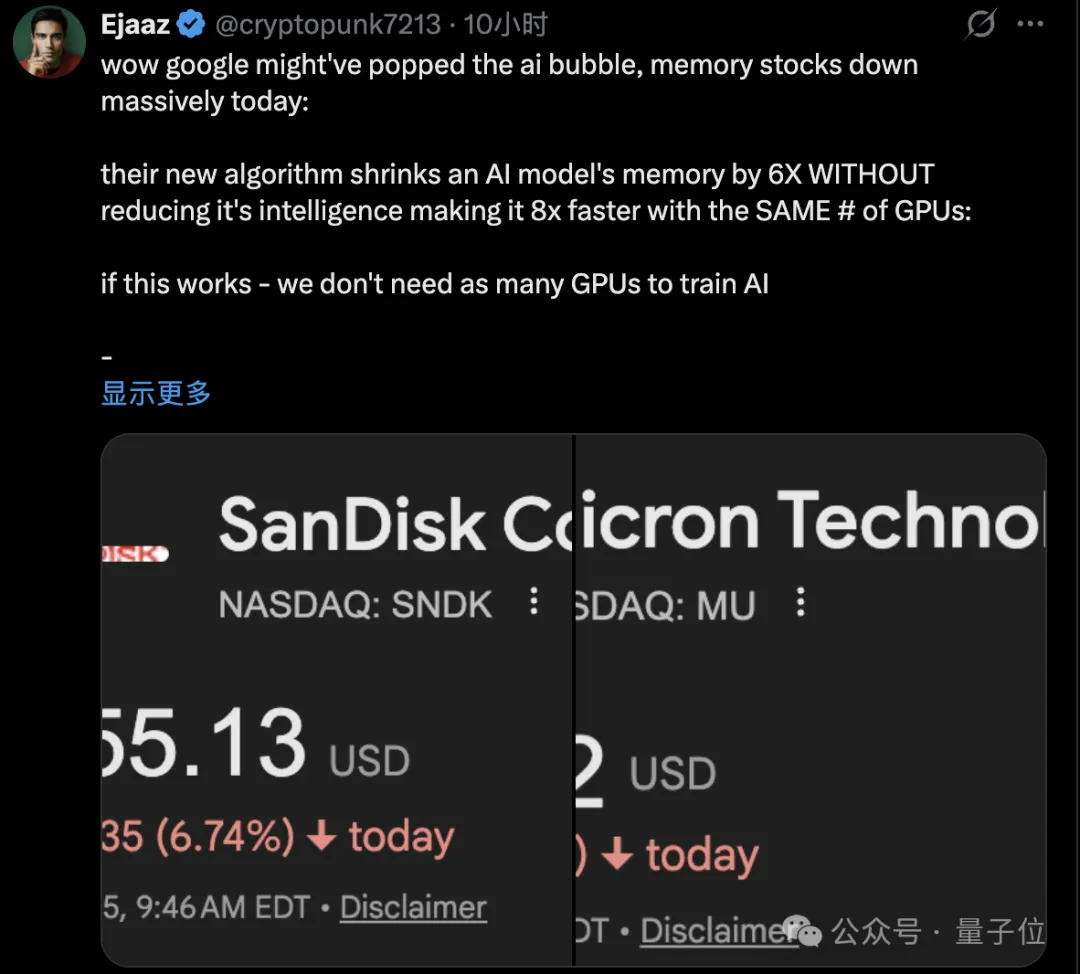The image size is (1080, 974).
Task: Click the 10小时 timestamp
Action: click(506, 24)
